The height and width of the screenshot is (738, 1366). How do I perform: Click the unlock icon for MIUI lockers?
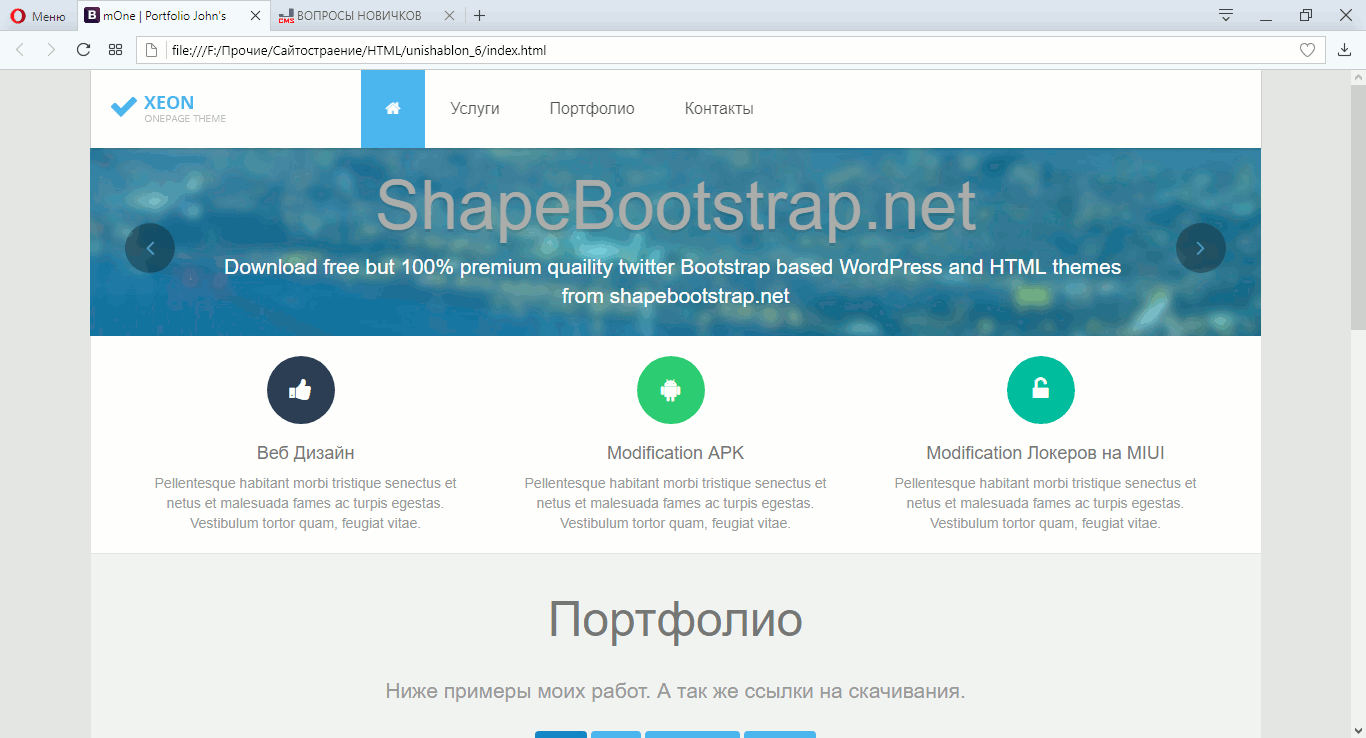coord(1041,390)
